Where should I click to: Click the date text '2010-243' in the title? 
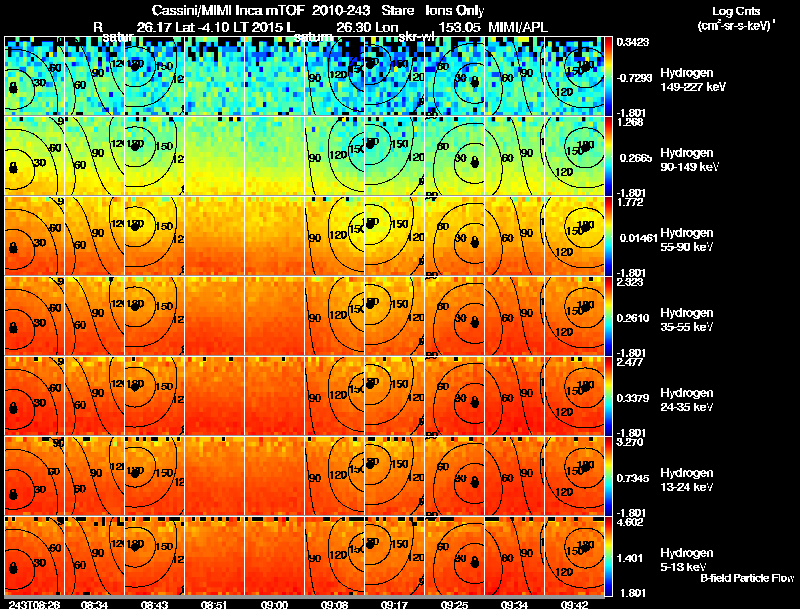pyautogui.click(x=341, y=10)
